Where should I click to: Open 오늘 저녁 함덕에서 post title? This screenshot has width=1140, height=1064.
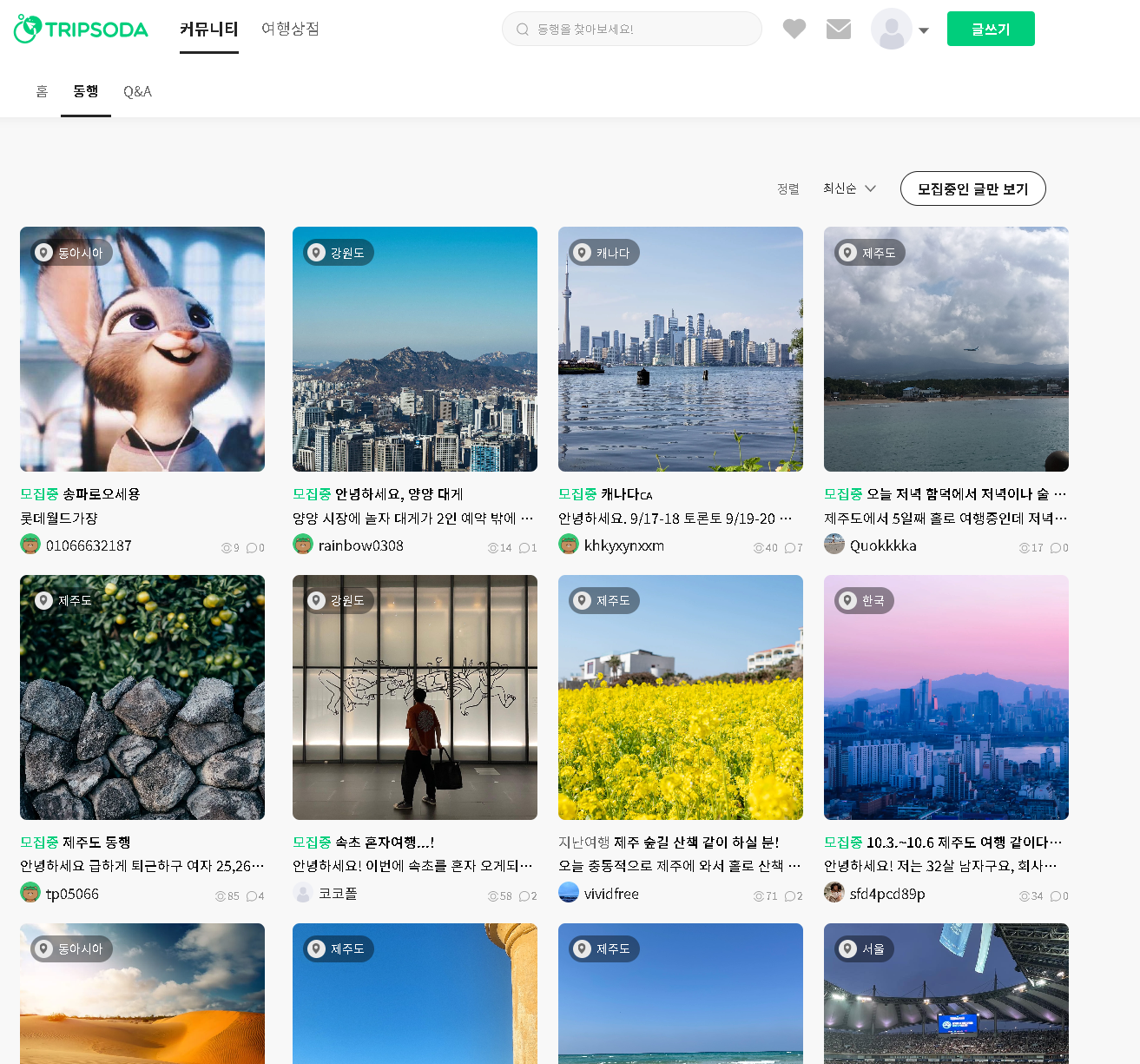(966, 494)
